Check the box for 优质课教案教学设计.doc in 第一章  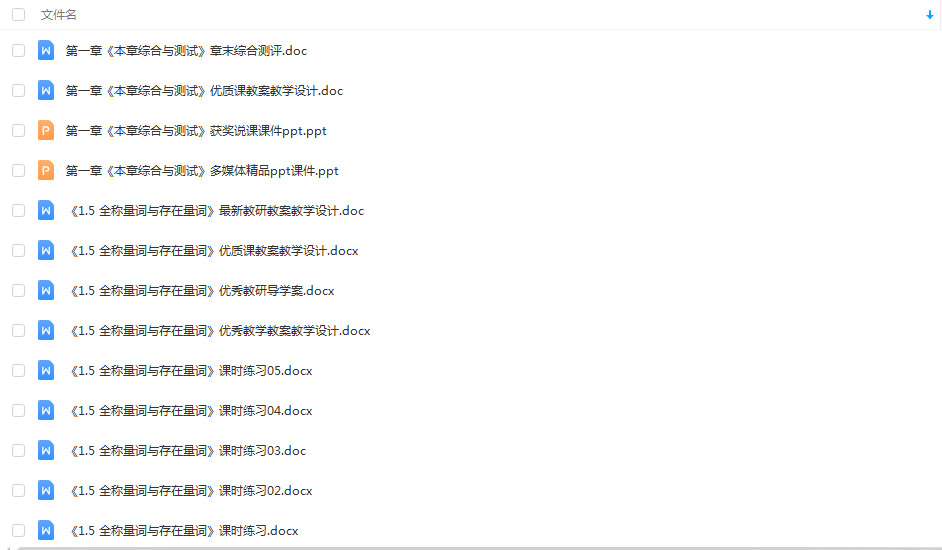click(x=19, y=91)
